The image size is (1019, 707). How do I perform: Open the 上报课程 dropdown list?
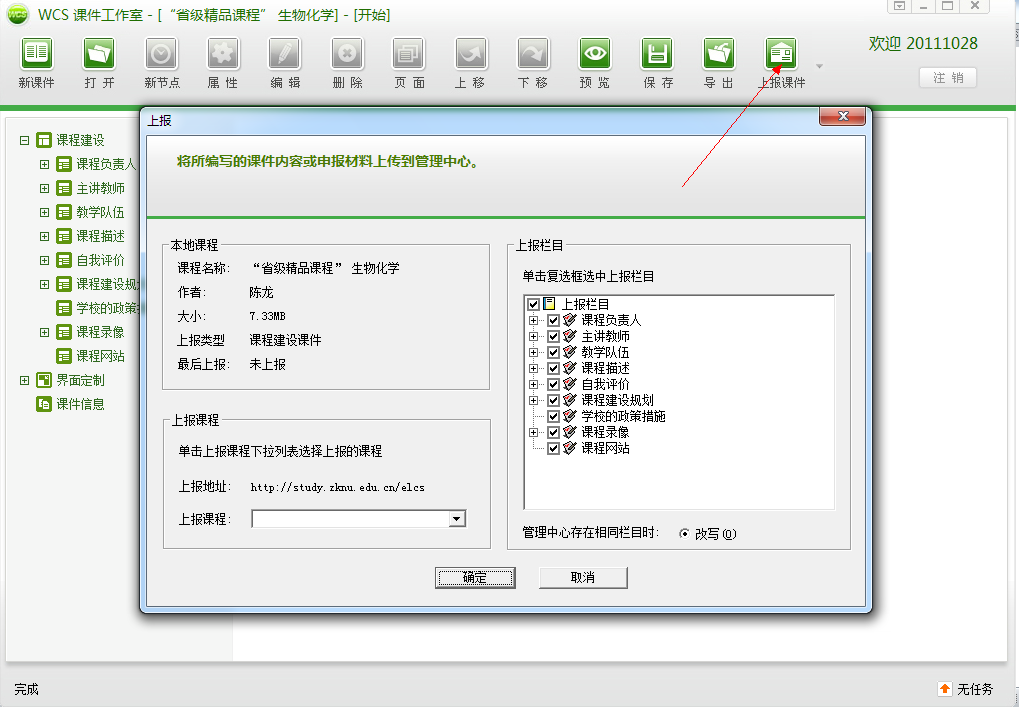click(x=457, y=519)
